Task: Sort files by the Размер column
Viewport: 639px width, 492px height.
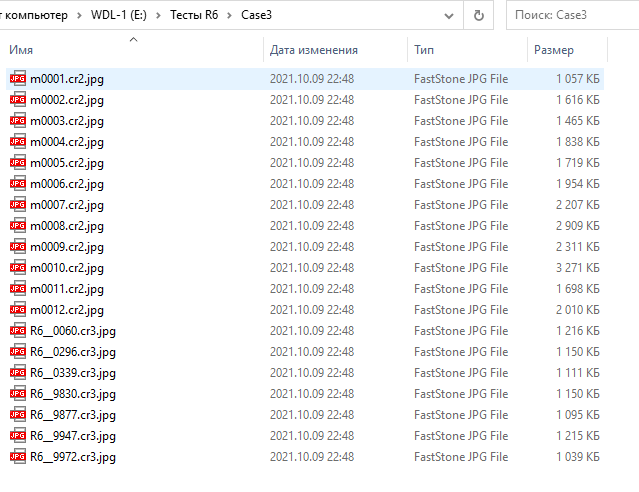Action: 554,50
